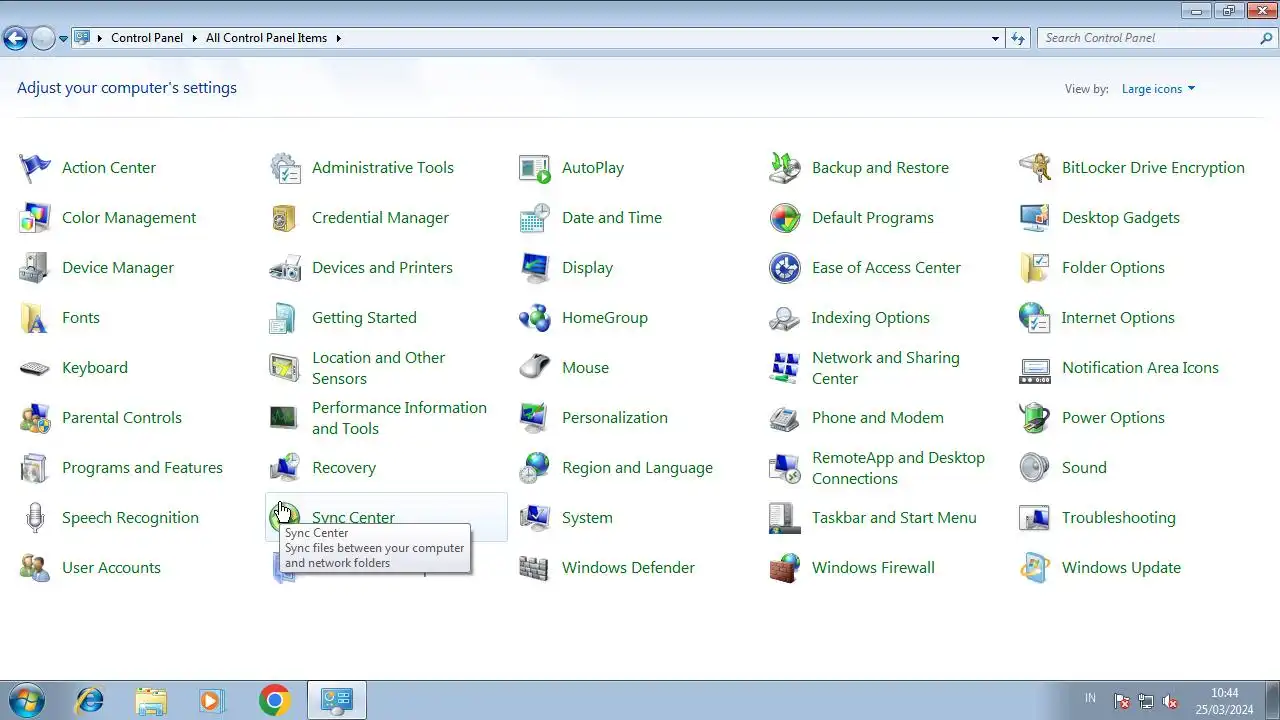The height and width of the screenshot is (720, 1280).
Task: Open the Troubleshooting link
Action: click(1118, 518)
